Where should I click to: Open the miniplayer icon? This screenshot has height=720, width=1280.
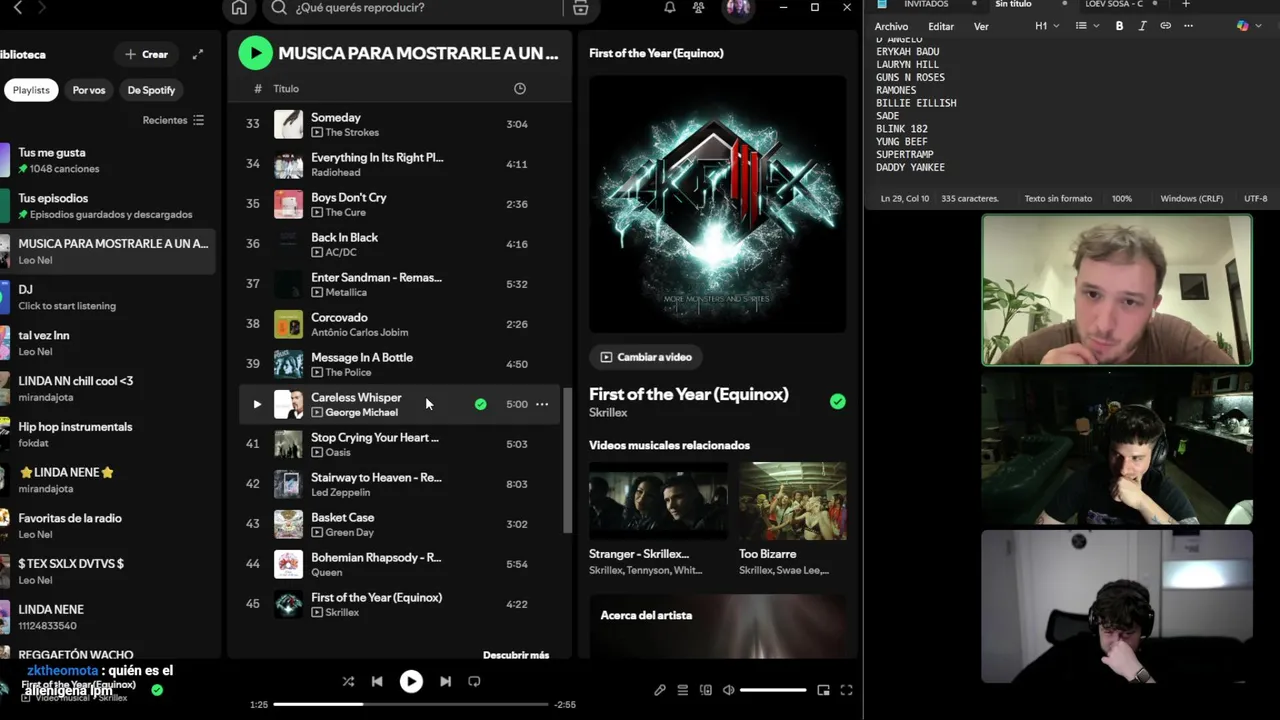pyautogui.click(x=823, y=690)
